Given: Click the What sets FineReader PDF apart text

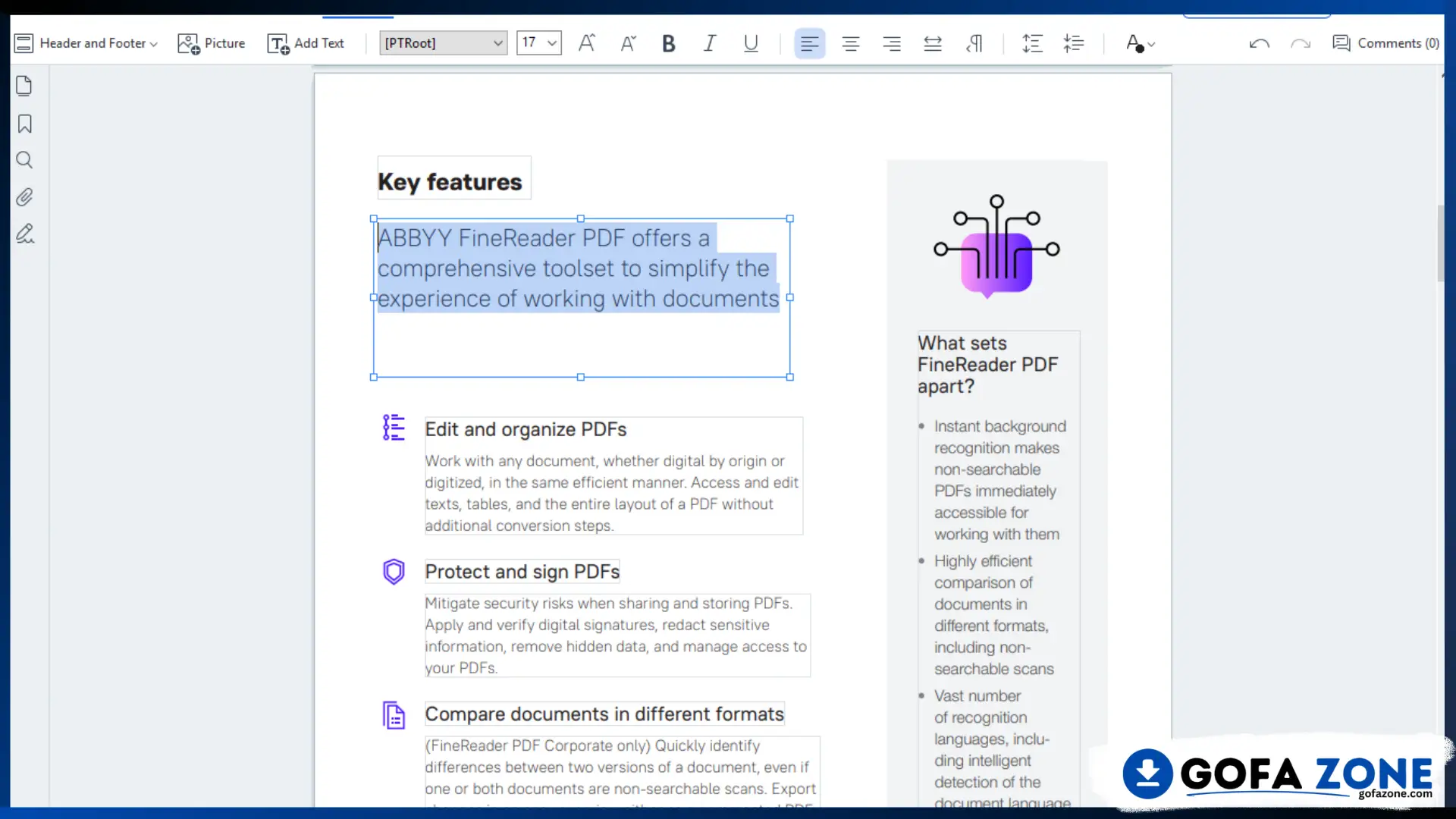Looking at the screenshot, I should pos(987,365).
